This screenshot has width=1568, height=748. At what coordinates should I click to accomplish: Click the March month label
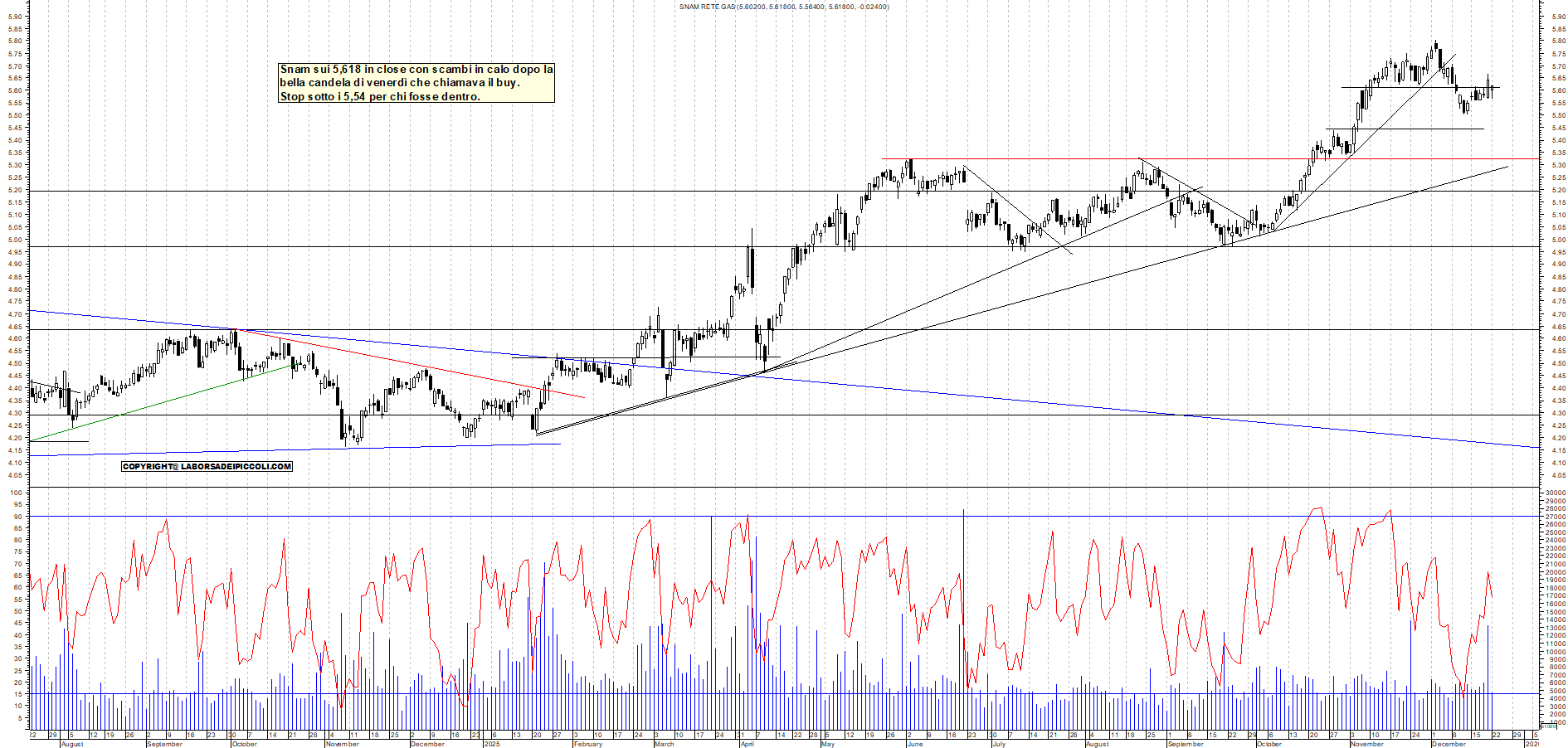664,744
